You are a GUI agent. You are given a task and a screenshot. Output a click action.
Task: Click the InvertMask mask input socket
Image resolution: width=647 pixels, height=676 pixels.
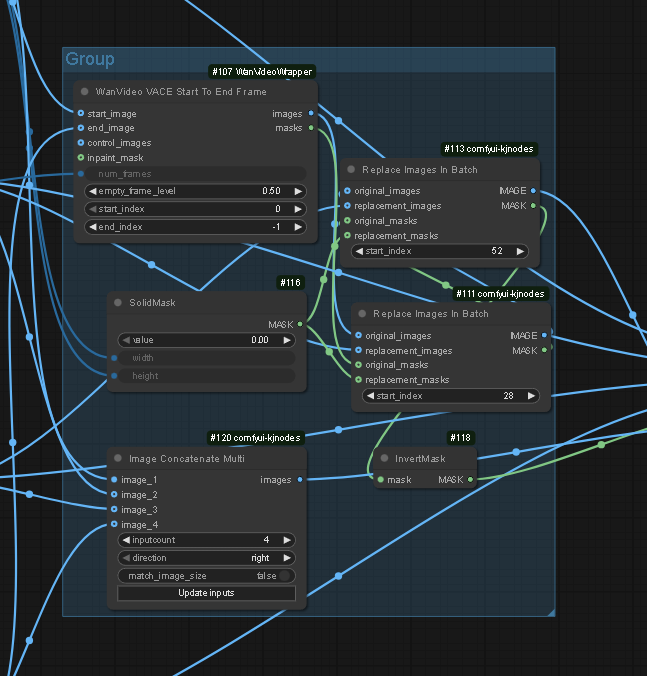[379, 480]
